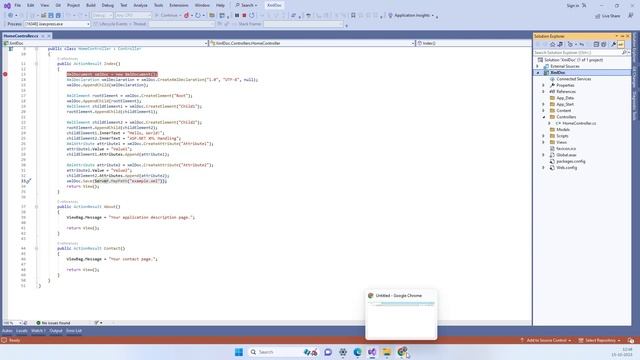Viewport: 640px width, 360px height.
Task: Click the Visual Studio taskbar icon
Action: click(372, 352)
